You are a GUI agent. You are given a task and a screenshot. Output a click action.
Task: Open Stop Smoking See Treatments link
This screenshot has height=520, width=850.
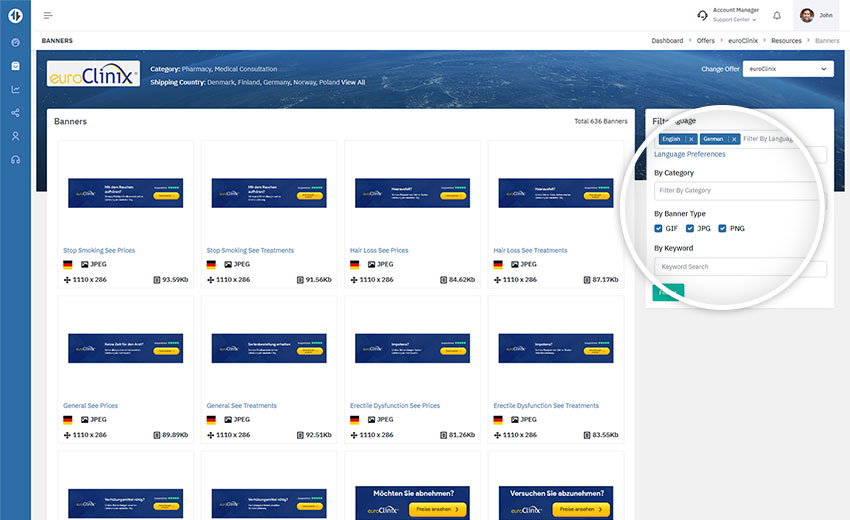(250, 251)
